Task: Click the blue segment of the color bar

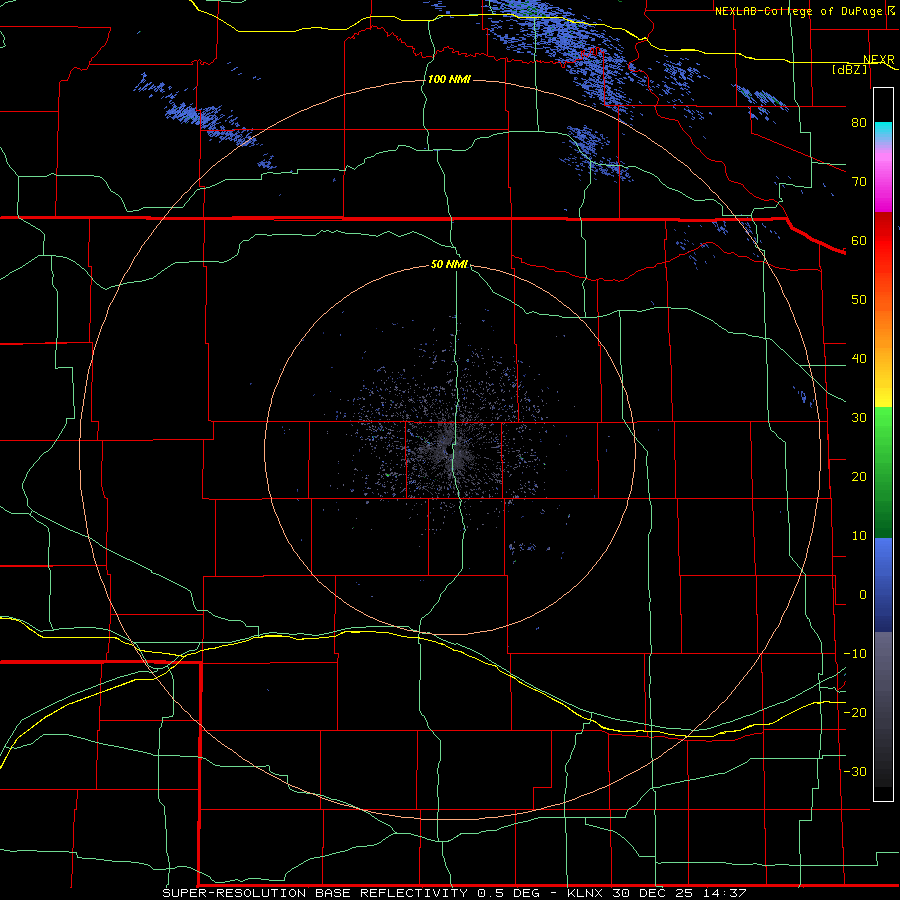Action: [x=883, y=584]
